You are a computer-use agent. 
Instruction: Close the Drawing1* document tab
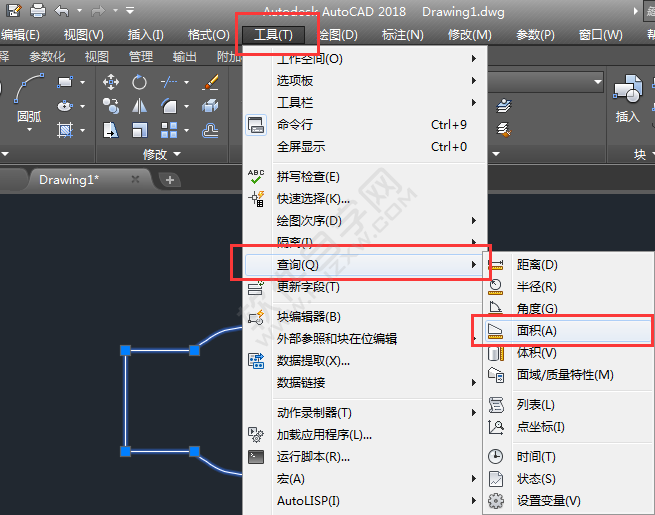point(135,180)
